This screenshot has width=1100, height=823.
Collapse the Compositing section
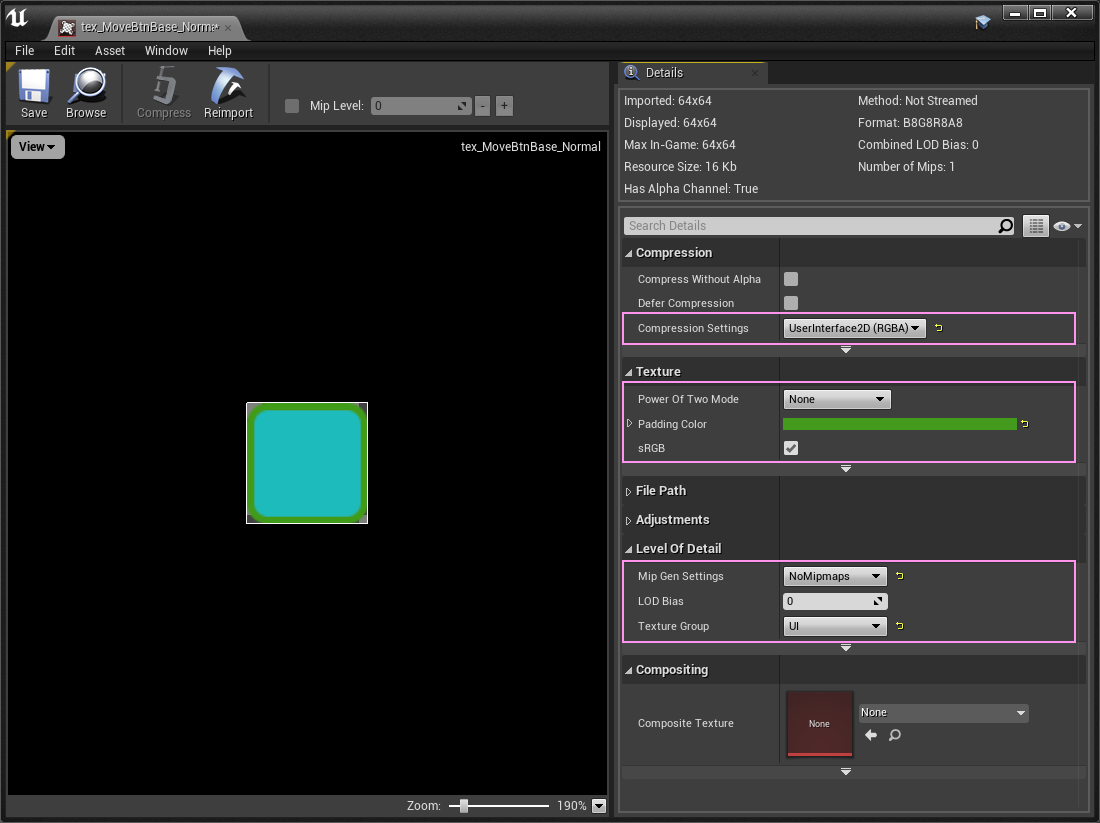coord(629,670)
